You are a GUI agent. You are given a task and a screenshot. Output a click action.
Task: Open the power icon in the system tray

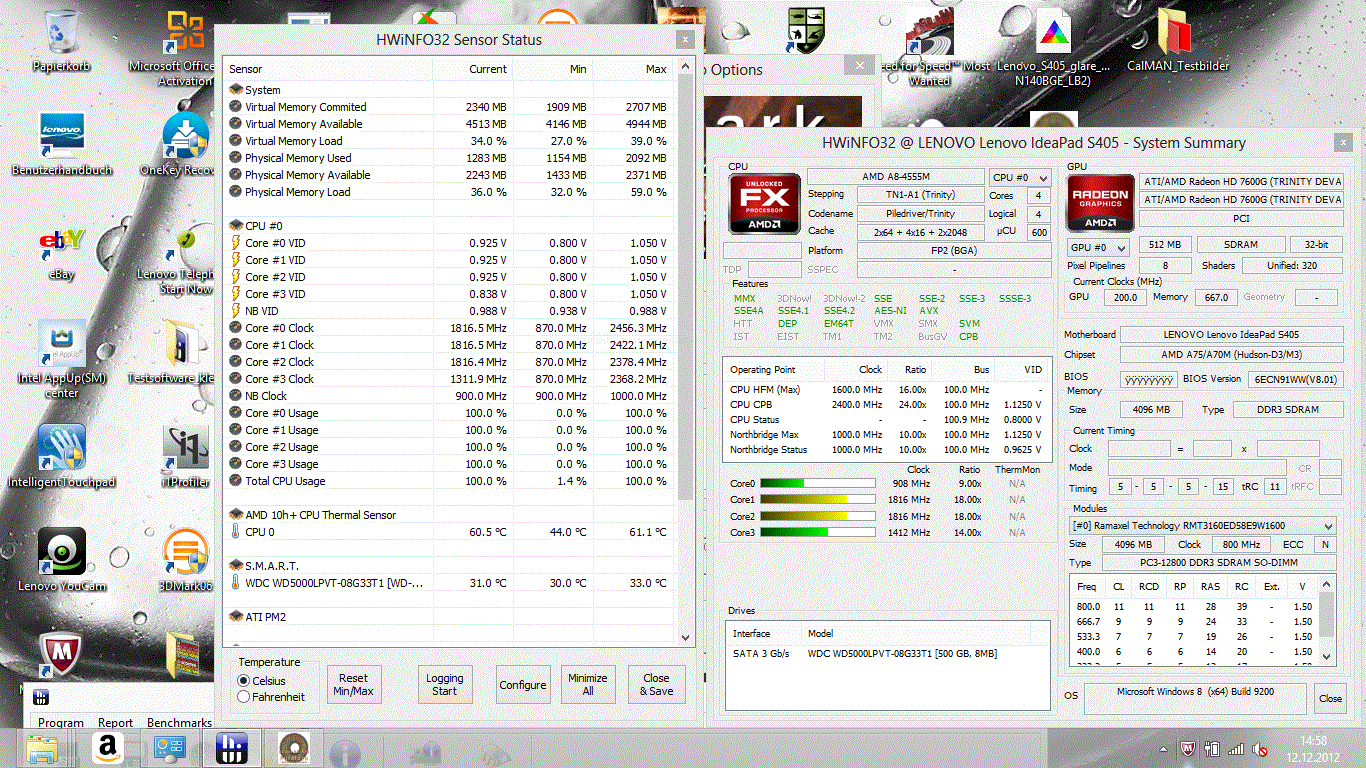coord(1212,749)
